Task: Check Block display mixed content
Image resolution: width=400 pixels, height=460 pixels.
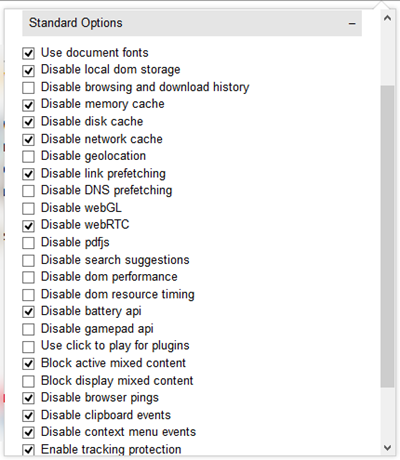Action: coord(28,381)
